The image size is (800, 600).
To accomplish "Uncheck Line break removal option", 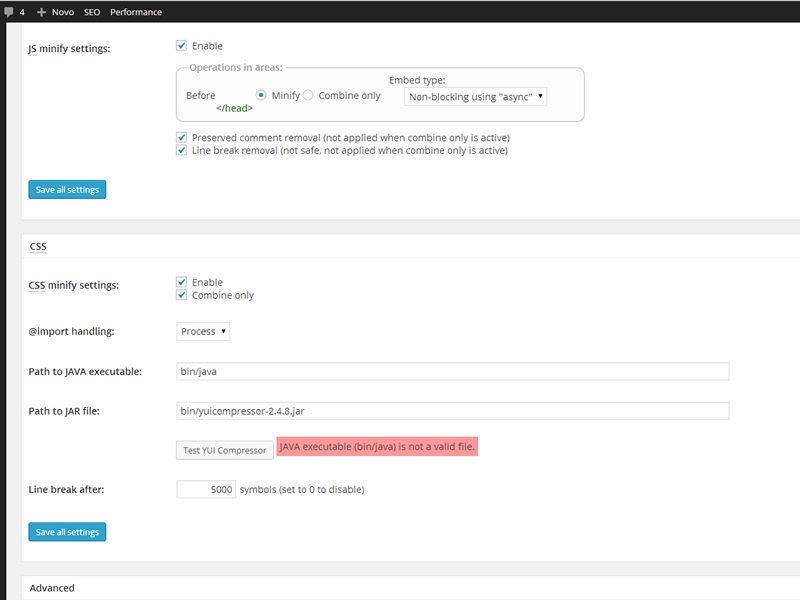I will click(181, 150).
